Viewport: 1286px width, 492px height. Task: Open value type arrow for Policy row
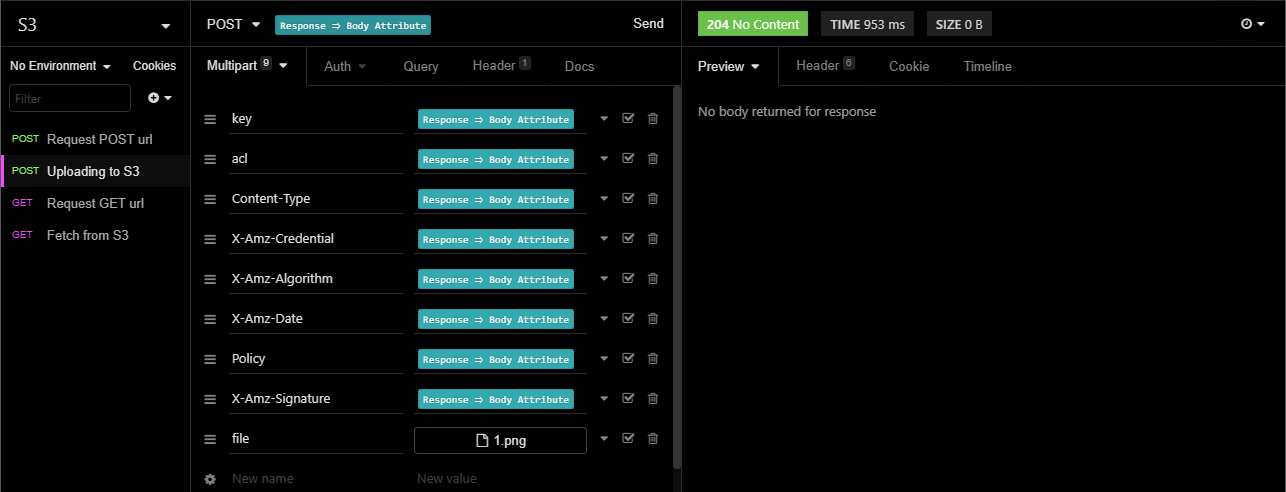click(x=604, y=358)
